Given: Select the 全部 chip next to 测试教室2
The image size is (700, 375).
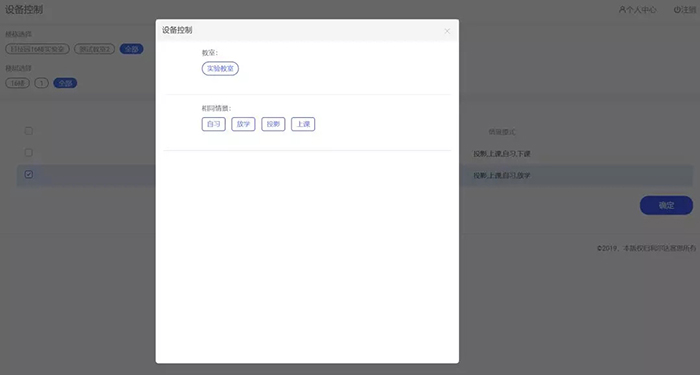Looking at the screenshot, I should [x=131, y=49].
